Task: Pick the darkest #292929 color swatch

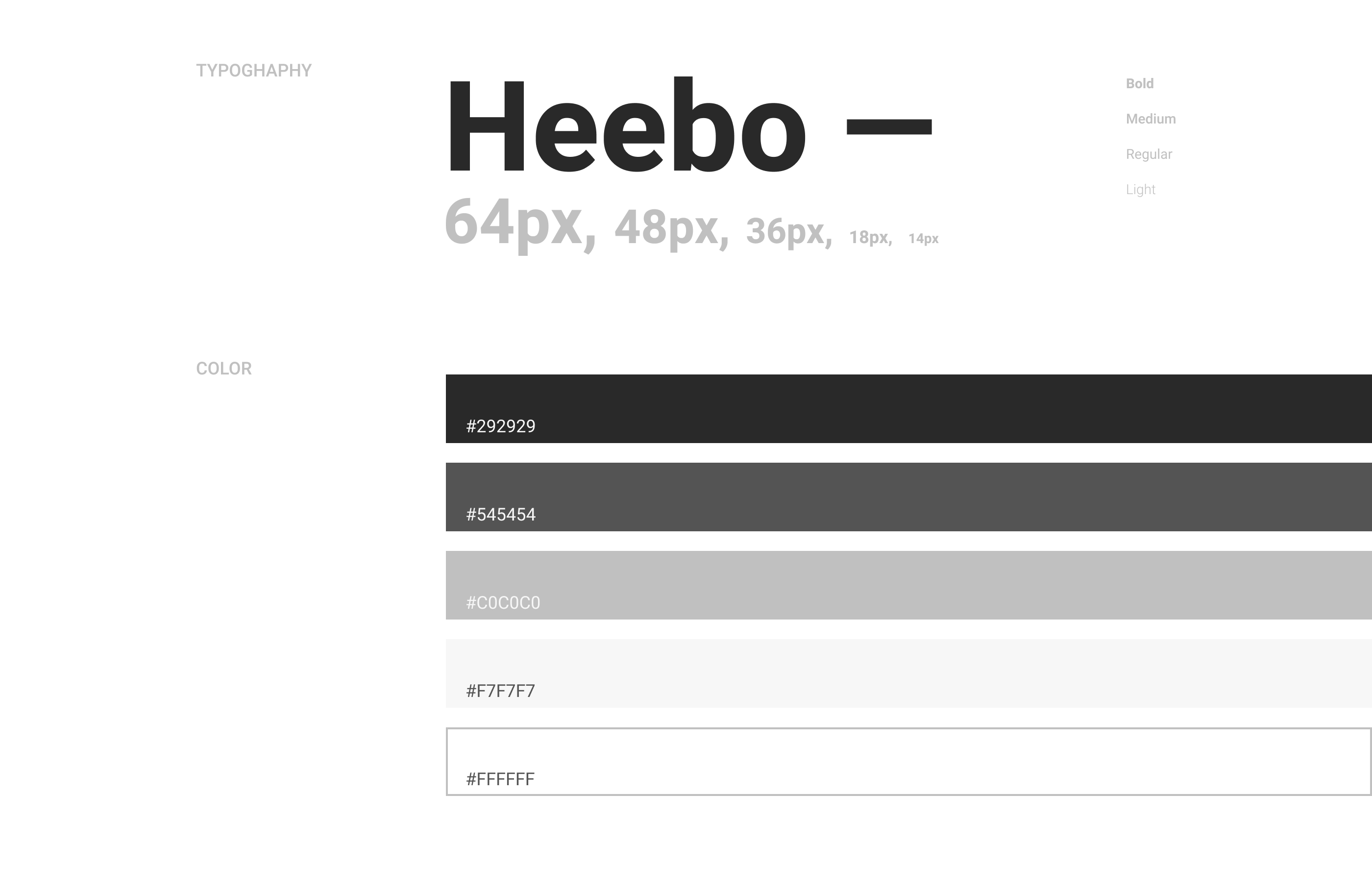Action: coord(908,408)
